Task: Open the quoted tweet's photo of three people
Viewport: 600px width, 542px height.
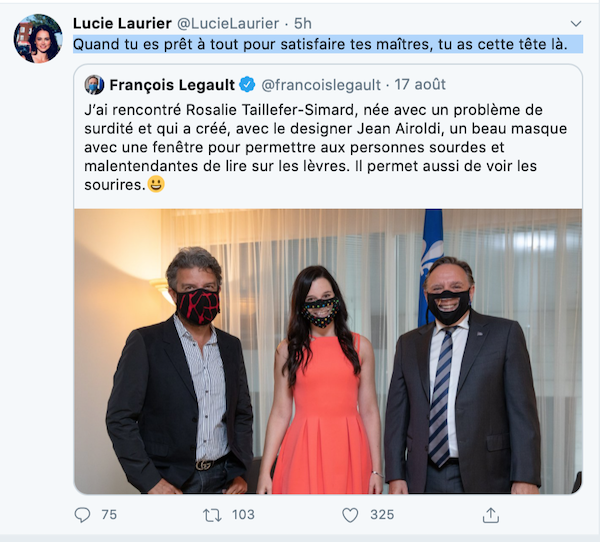Action: pyautogui.click(x=328, y=351)
